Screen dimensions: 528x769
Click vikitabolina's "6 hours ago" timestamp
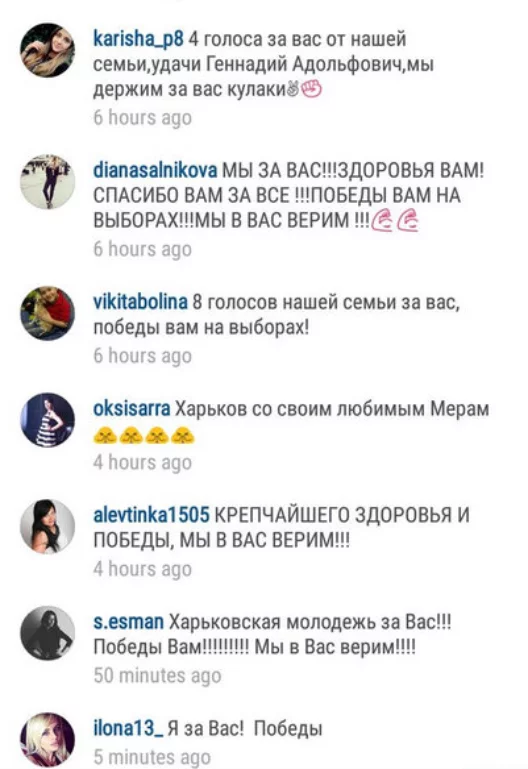[143, 356]
